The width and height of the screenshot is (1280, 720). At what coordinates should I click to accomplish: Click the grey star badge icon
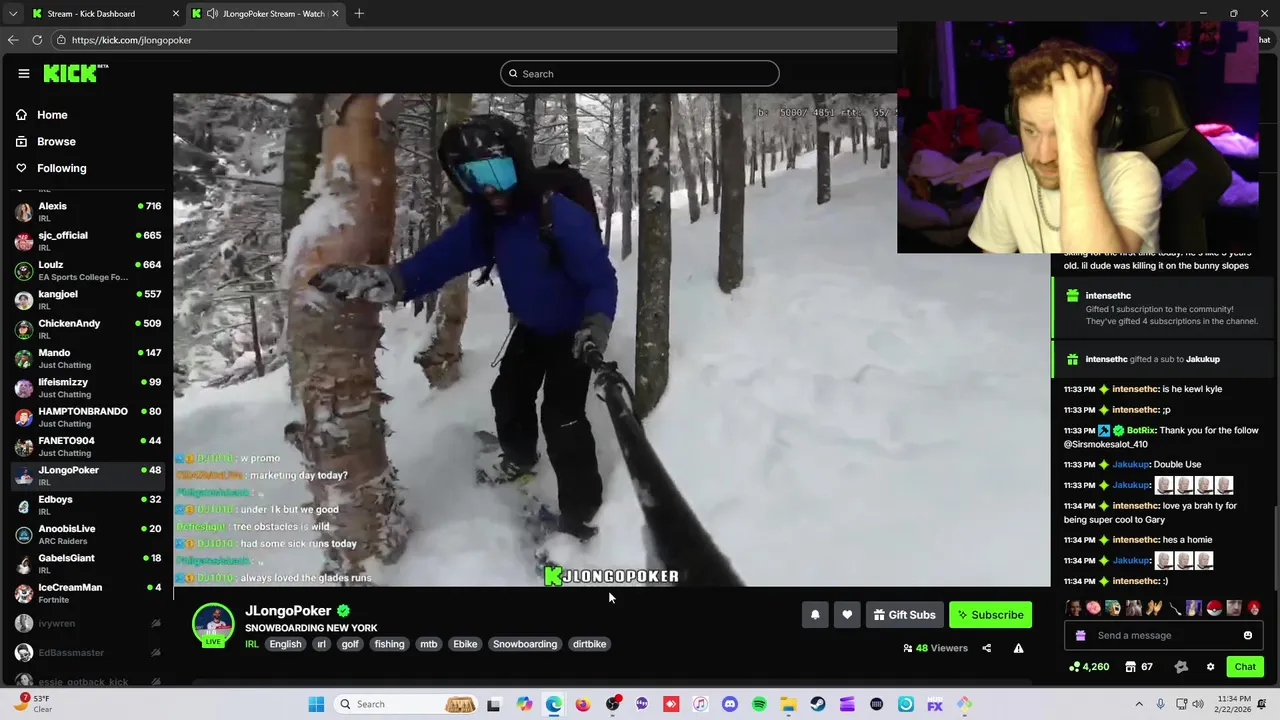(x=1181, y=667)
